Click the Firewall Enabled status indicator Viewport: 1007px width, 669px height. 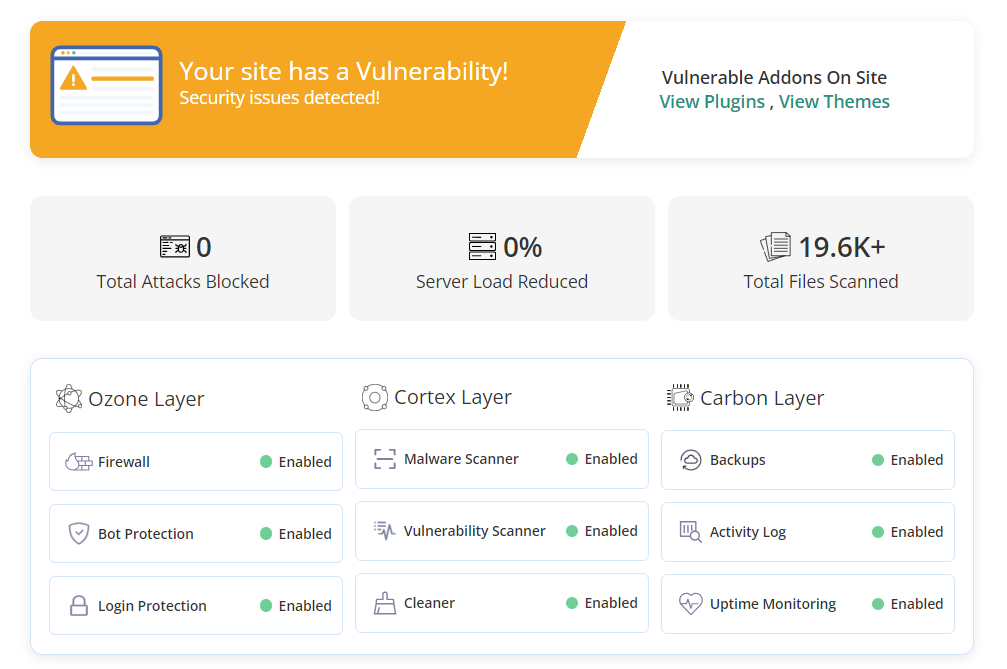296,462
